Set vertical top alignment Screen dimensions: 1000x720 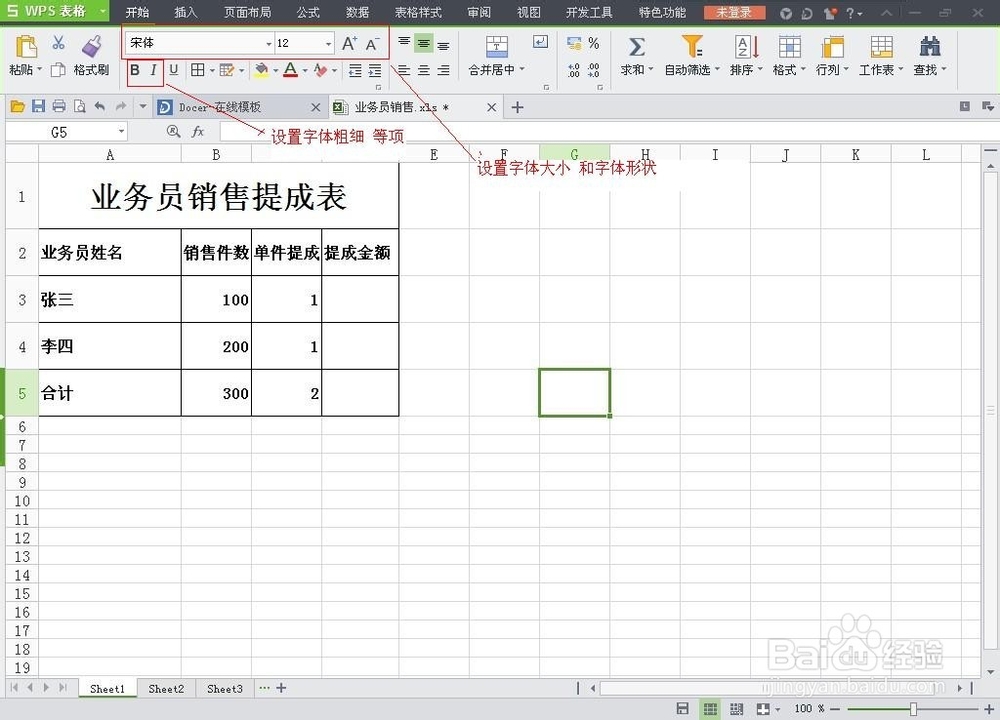coord(404,43)
